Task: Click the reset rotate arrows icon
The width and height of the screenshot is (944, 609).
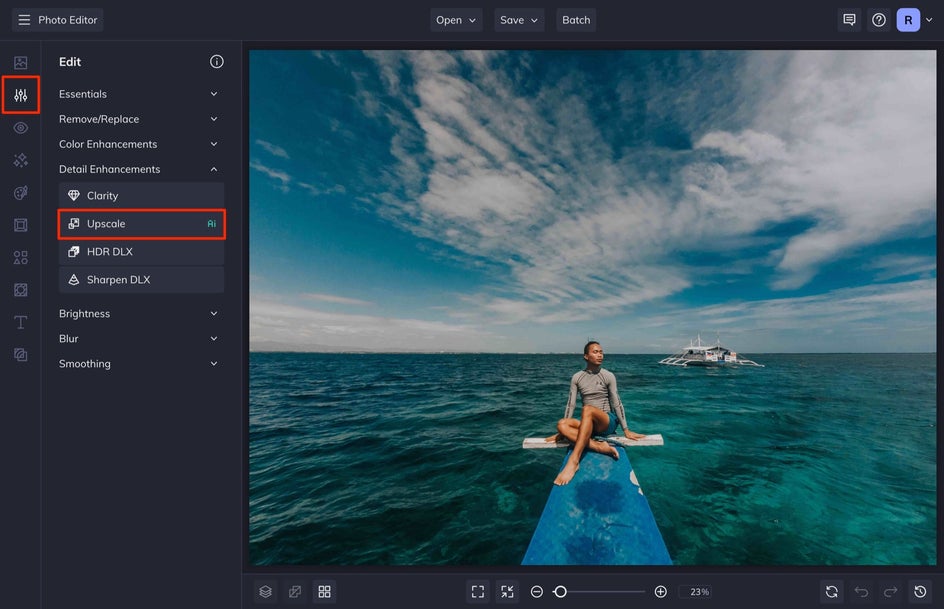Action: [832, 592]
